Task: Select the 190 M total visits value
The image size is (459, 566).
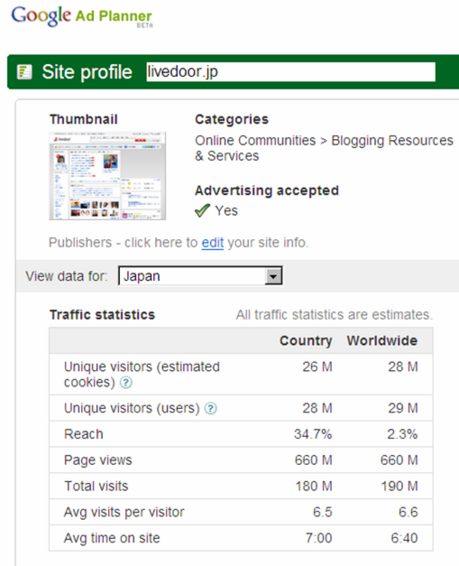Action: point(399,486)
